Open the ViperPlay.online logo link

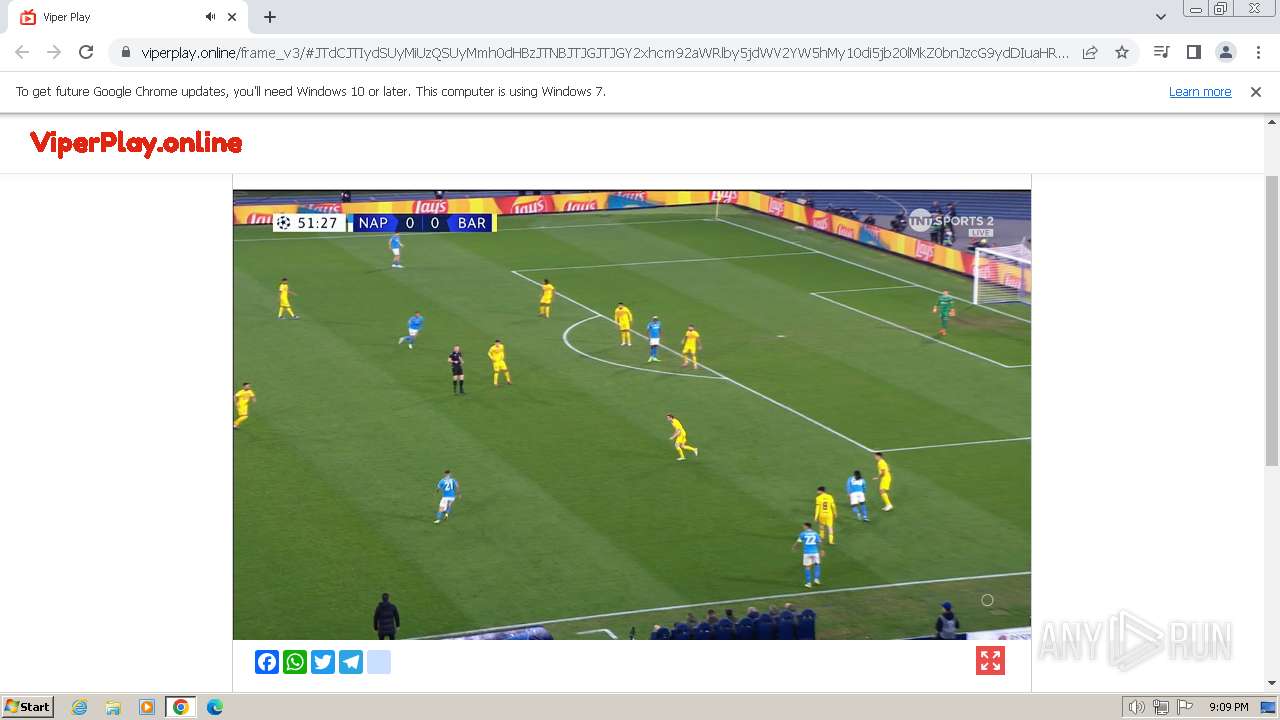136,143
